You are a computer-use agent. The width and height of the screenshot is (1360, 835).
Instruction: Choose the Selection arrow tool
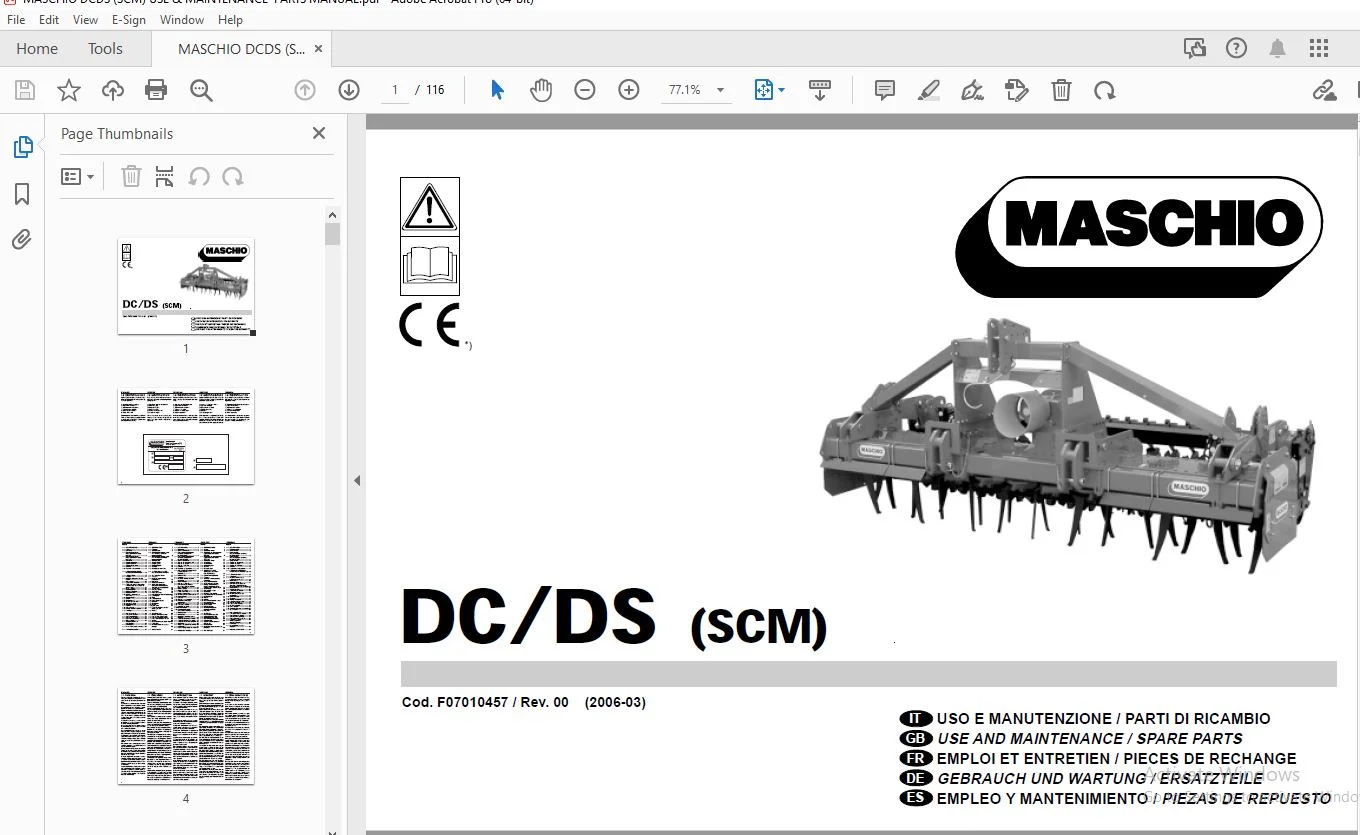[x=497, y=90]
